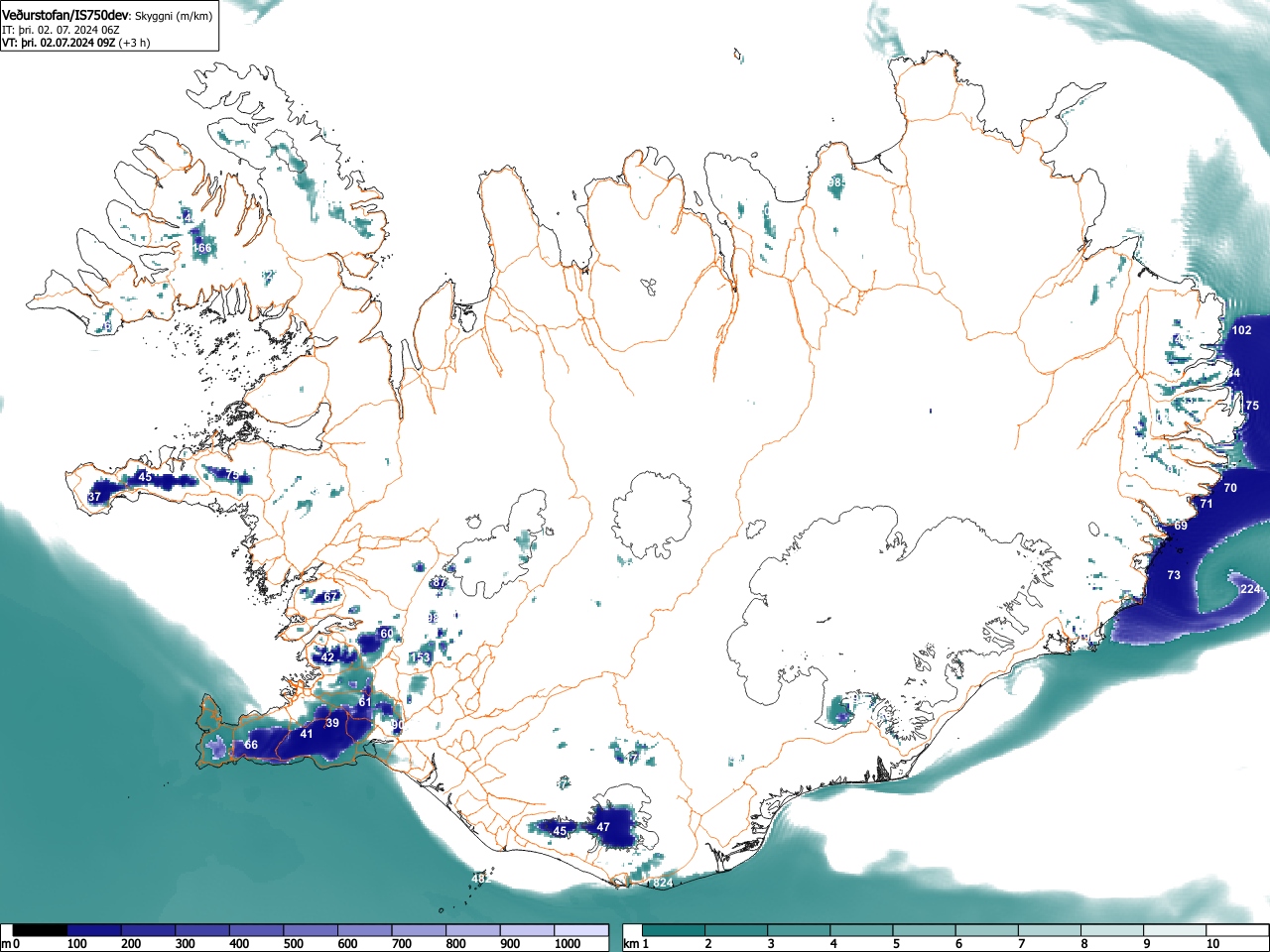
Task: Click the '87' value in the west-central highlands
Action: [x=440, y=583]
